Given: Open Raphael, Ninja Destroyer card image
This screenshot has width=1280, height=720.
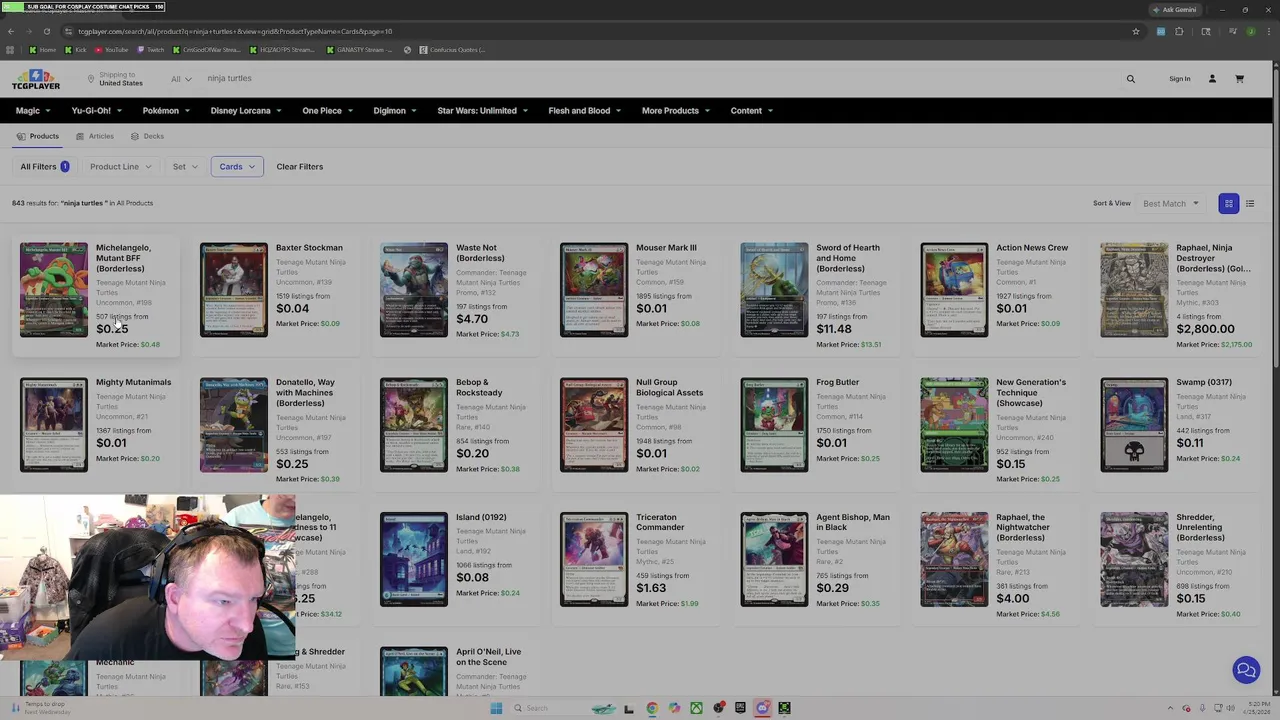Looking at the screenshot, I should click(x=1134, y=290).
